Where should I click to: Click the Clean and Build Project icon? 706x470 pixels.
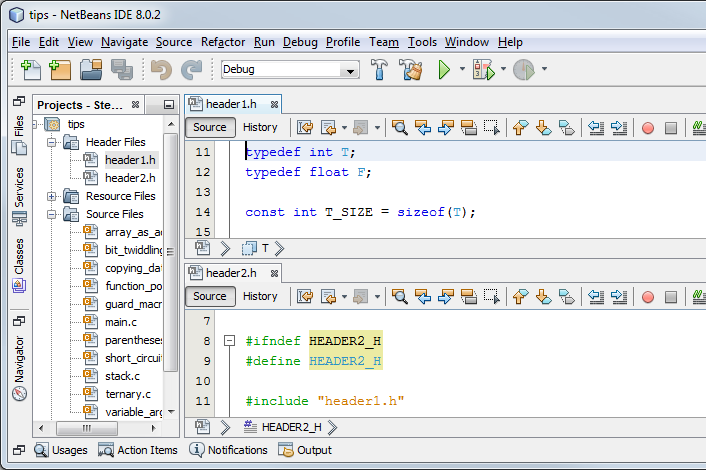411,69
